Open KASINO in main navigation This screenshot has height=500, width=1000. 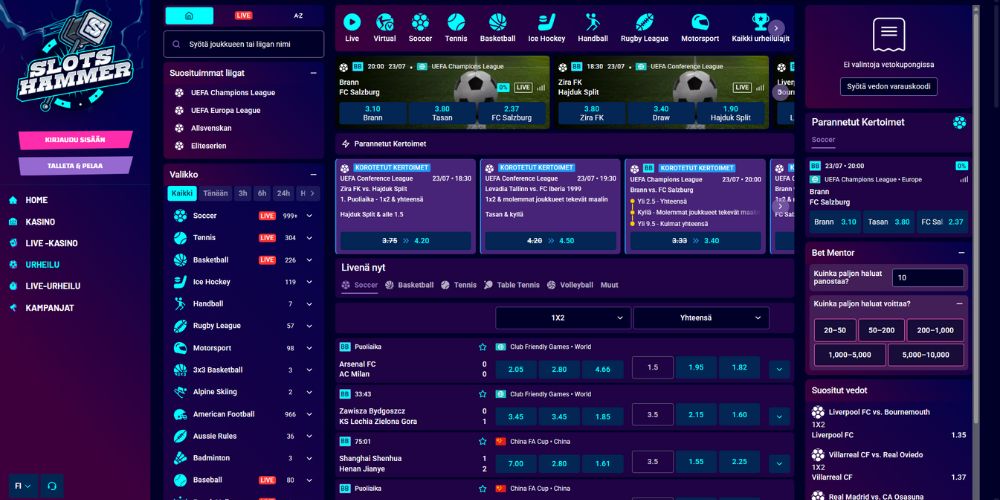pos(40,222)
